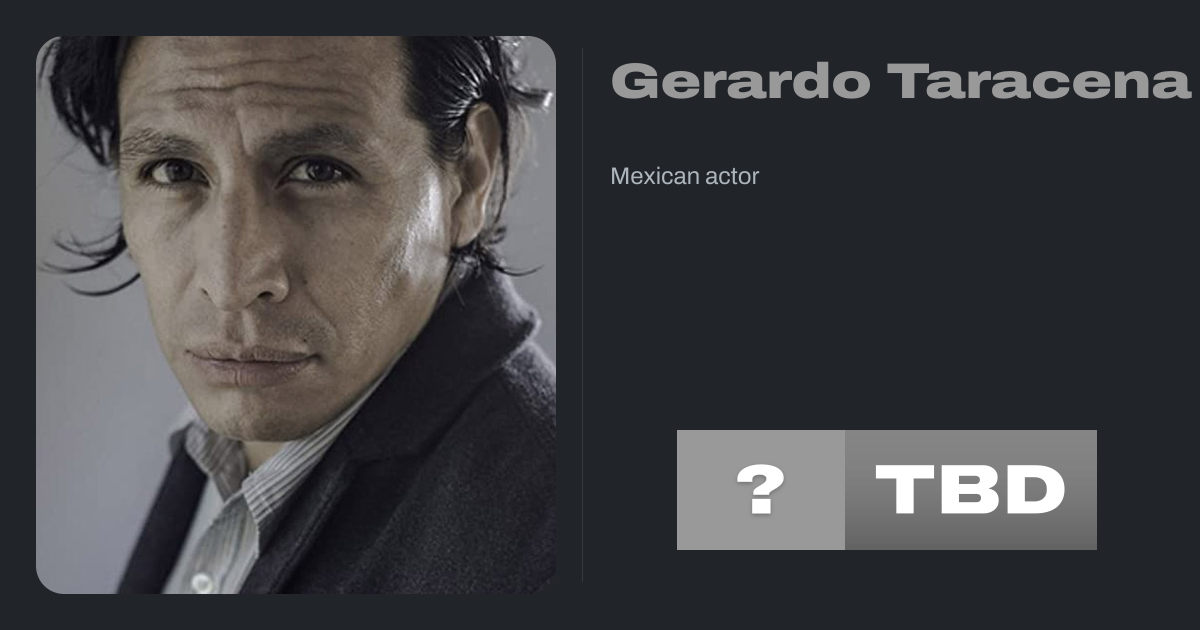Click the dark gray box behind TBD

(971, 490)
